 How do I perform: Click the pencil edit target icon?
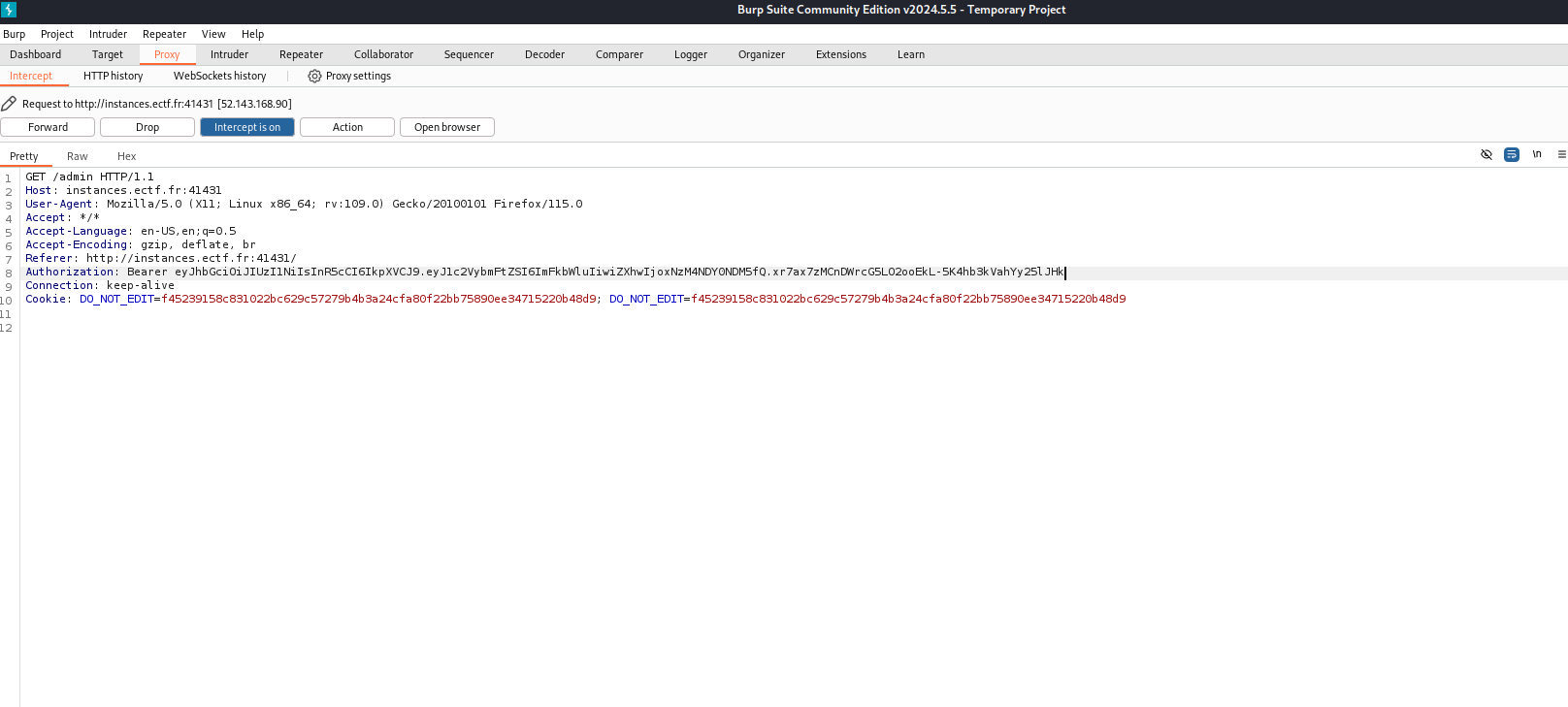[9, 103]
